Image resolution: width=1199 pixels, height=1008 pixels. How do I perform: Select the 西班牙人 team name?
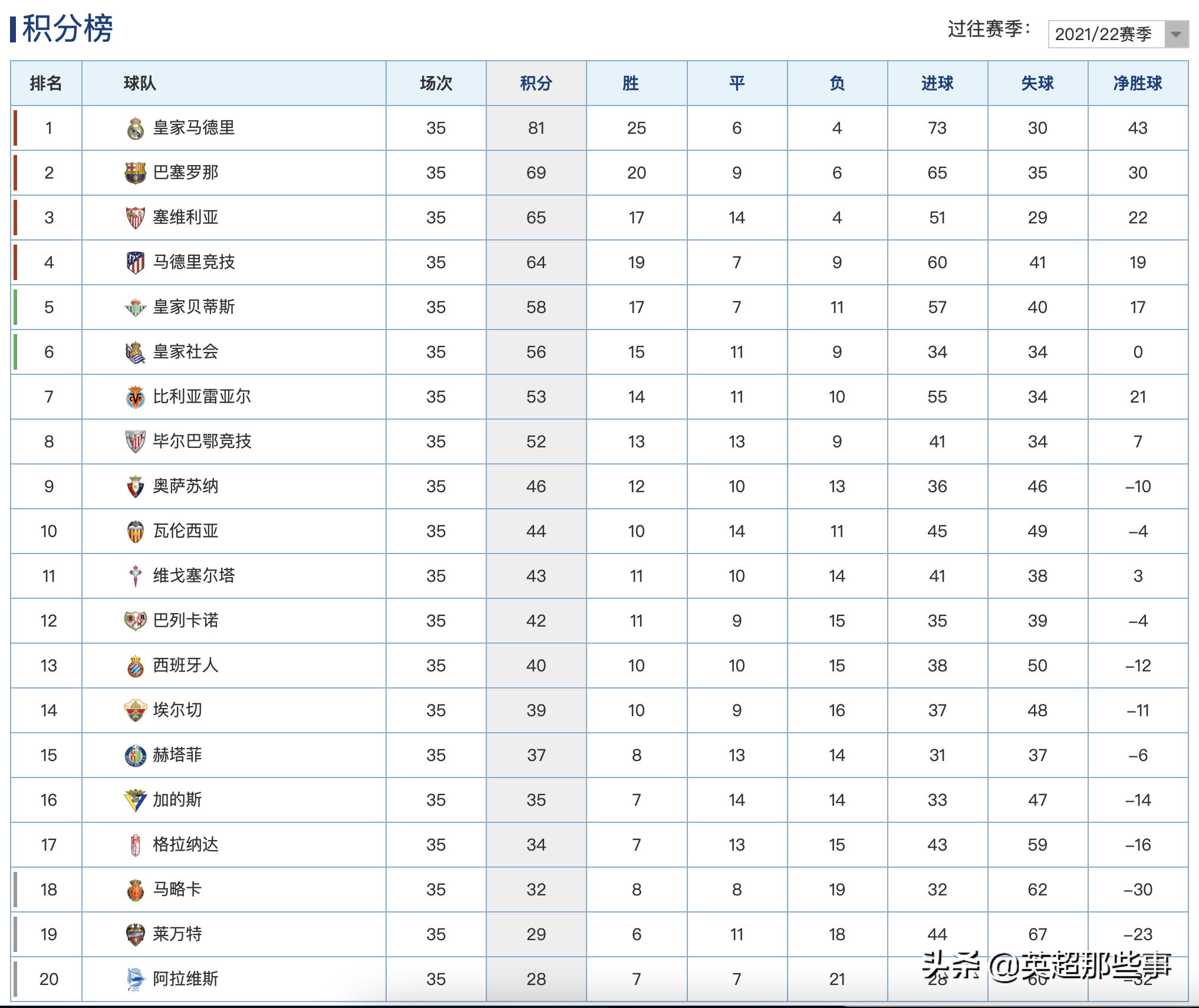coord(186,666)
